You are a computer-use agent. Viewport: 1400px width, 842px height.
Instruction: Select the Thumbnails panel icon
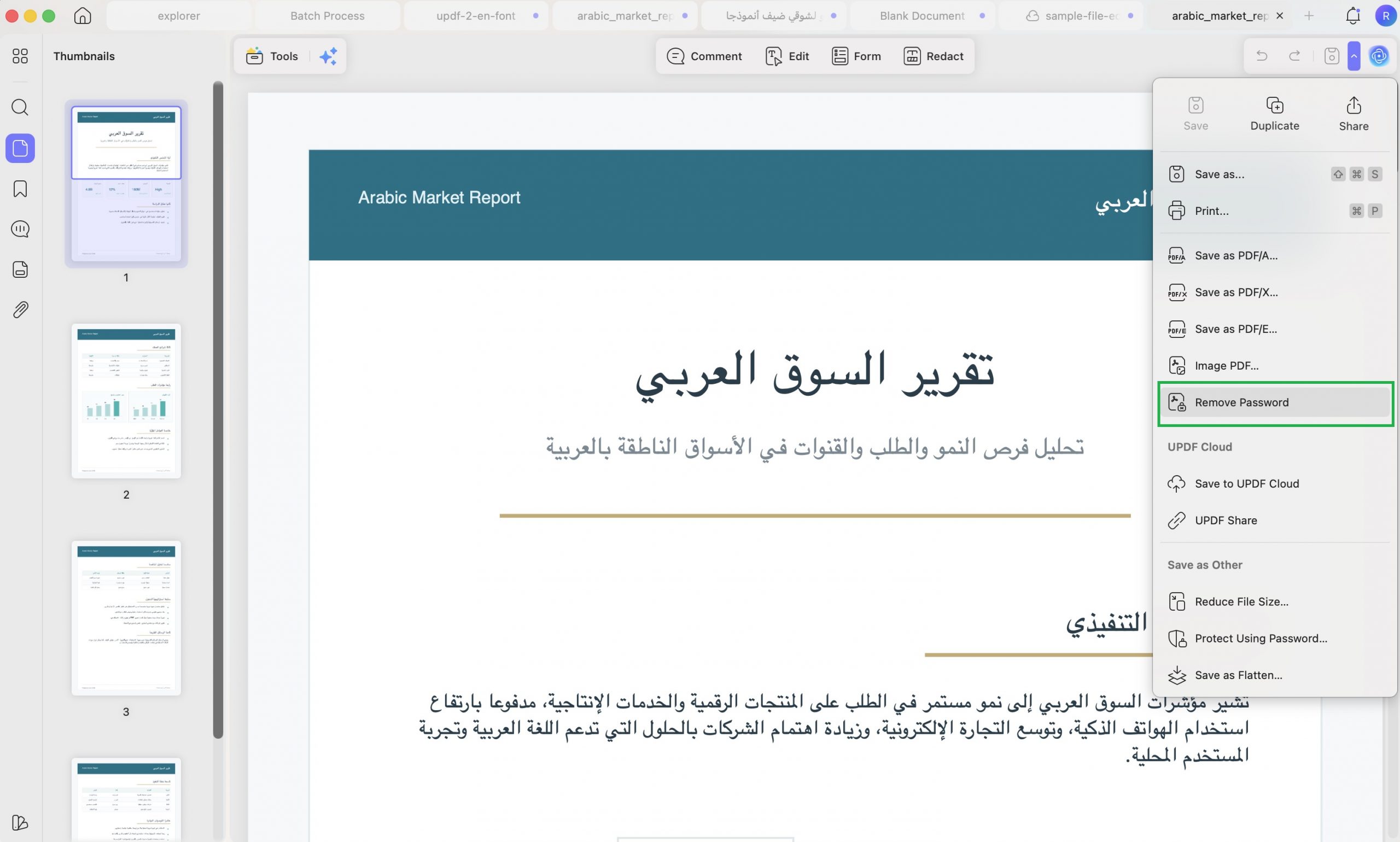pyautogui.click(x=20, y=148)
